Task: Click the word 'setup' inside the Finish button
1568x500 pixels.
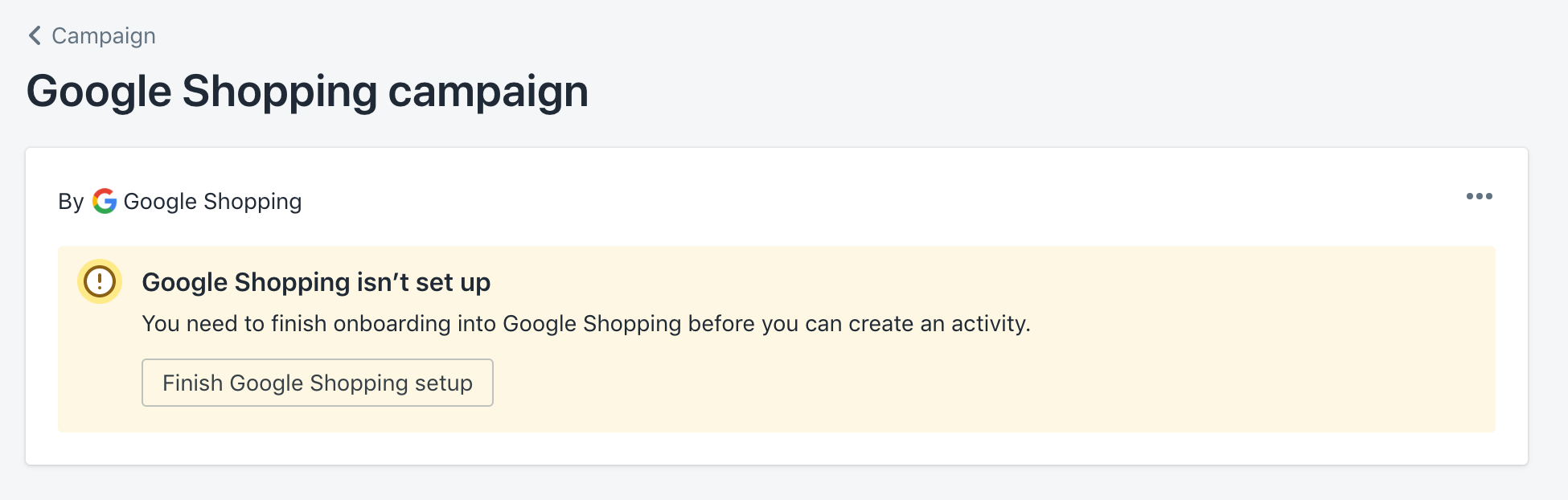Action: click(443, 383)
